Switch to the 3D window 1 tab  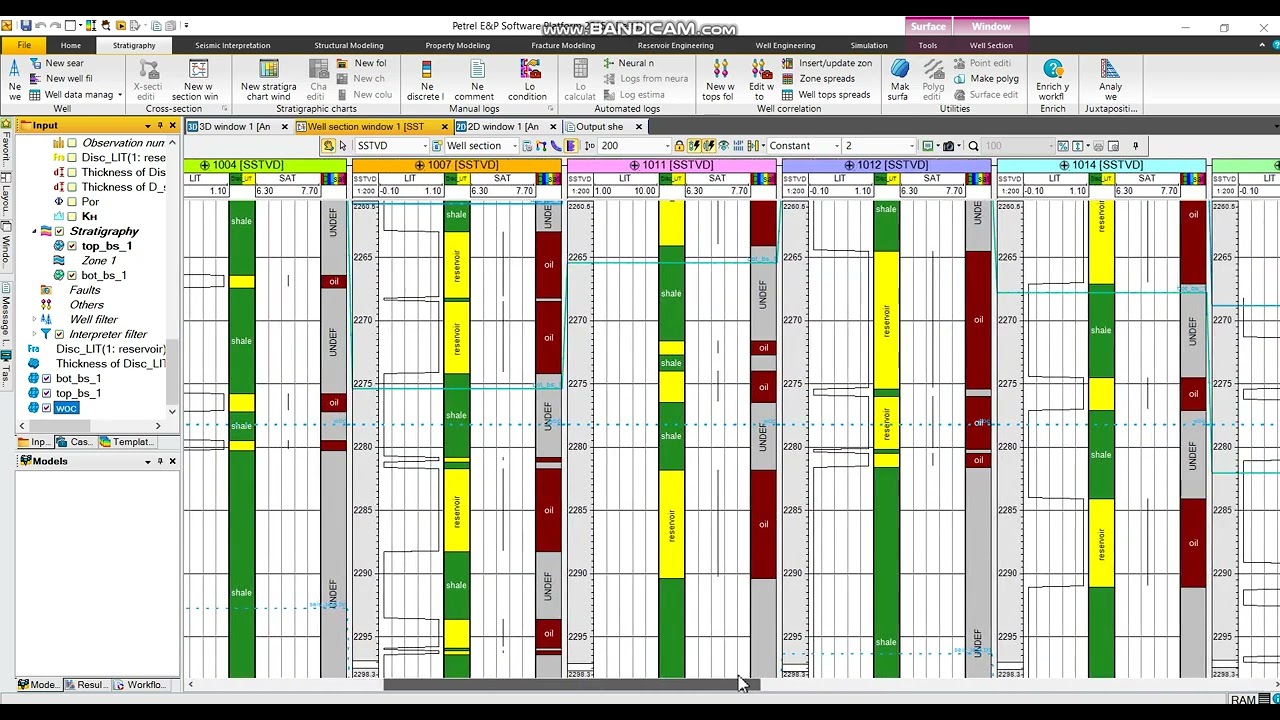[234, 127]
